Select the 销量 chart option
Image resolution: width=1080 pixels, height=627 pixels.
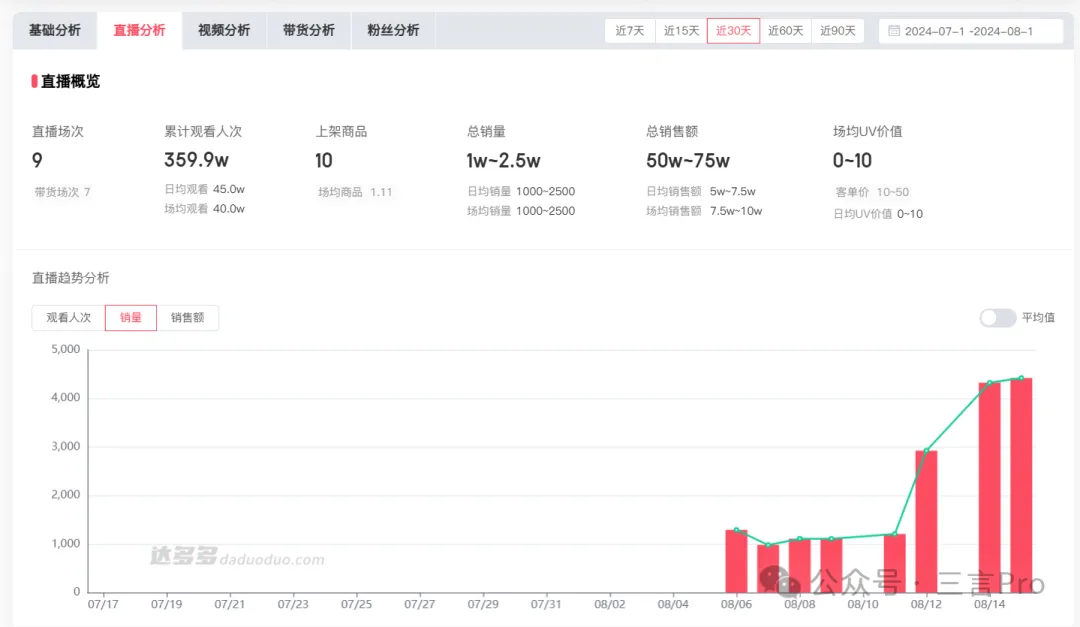point(131,318)
